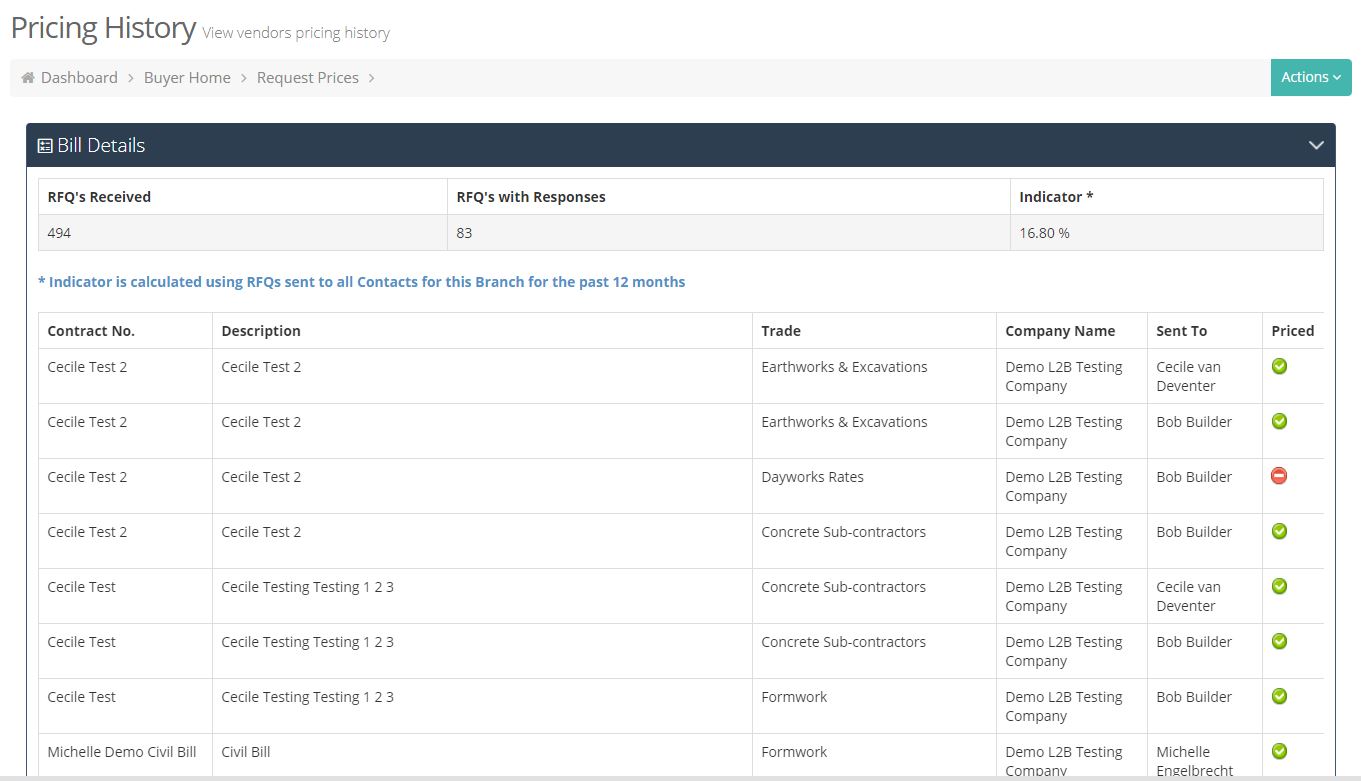Click the Trade column header

[x=874, y=331]
